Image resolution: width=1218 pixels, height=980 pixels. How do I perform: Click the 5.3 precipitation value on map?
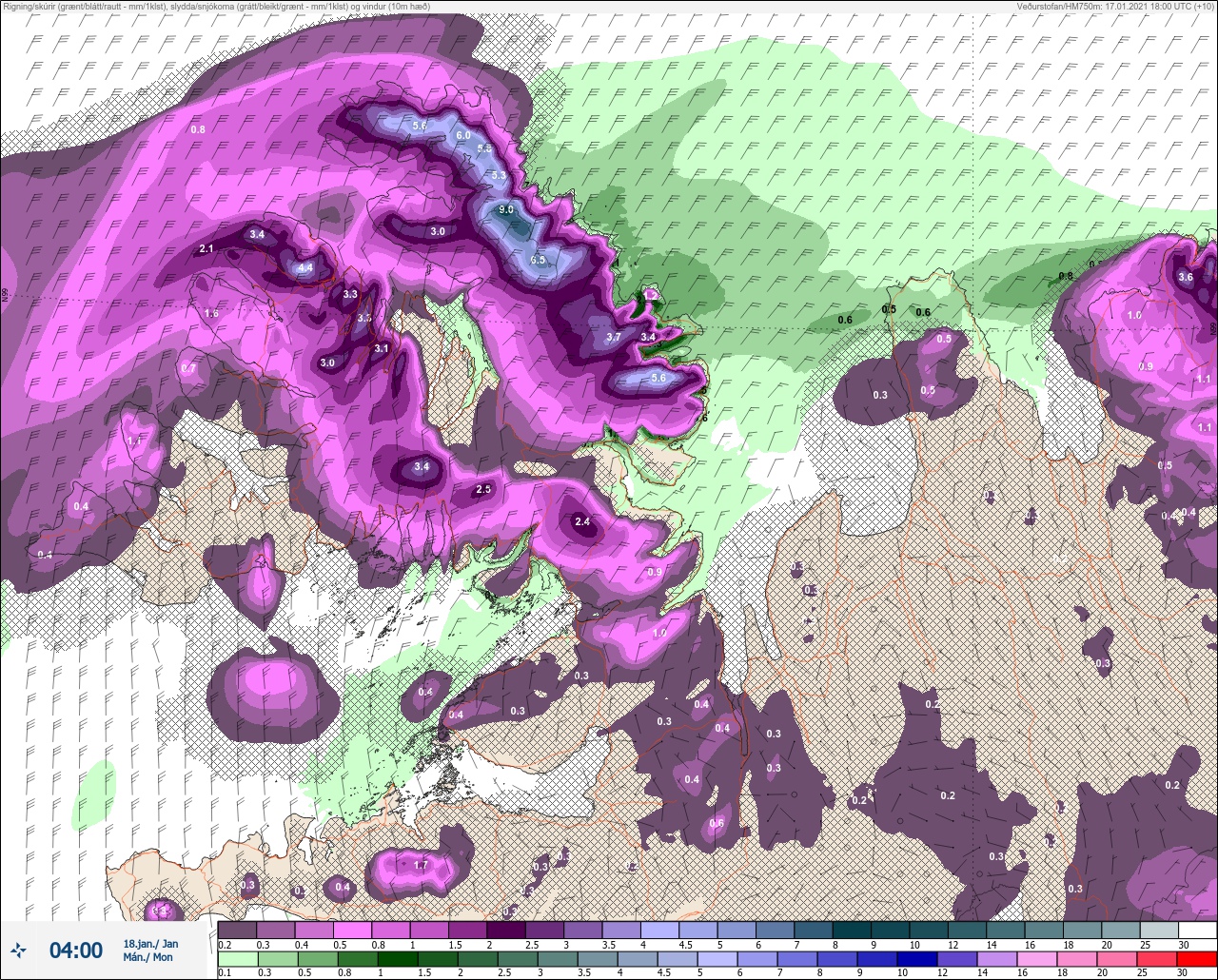500,175
